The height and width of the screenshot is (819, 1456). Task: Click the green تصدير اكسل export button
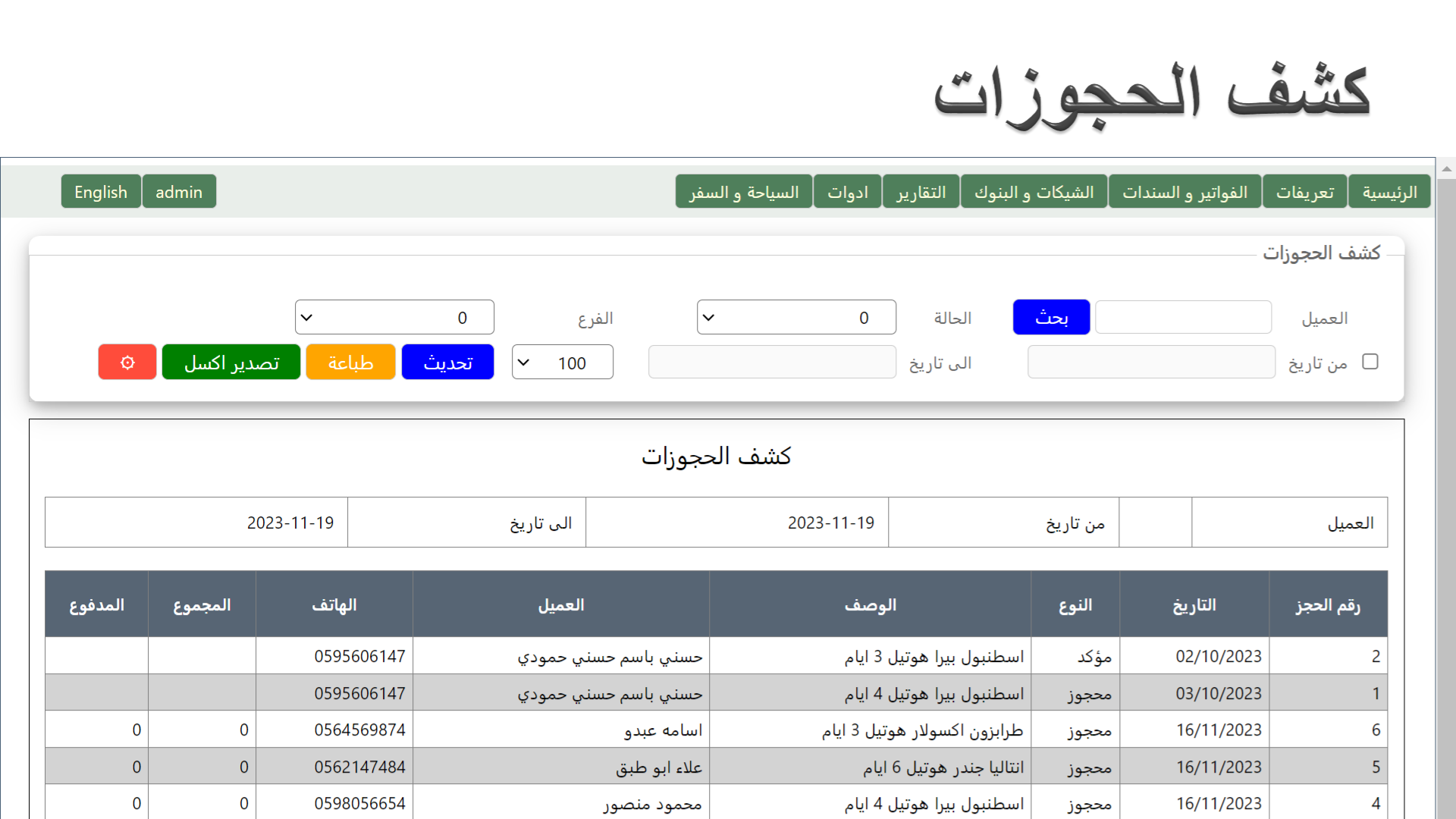[231, 362]
